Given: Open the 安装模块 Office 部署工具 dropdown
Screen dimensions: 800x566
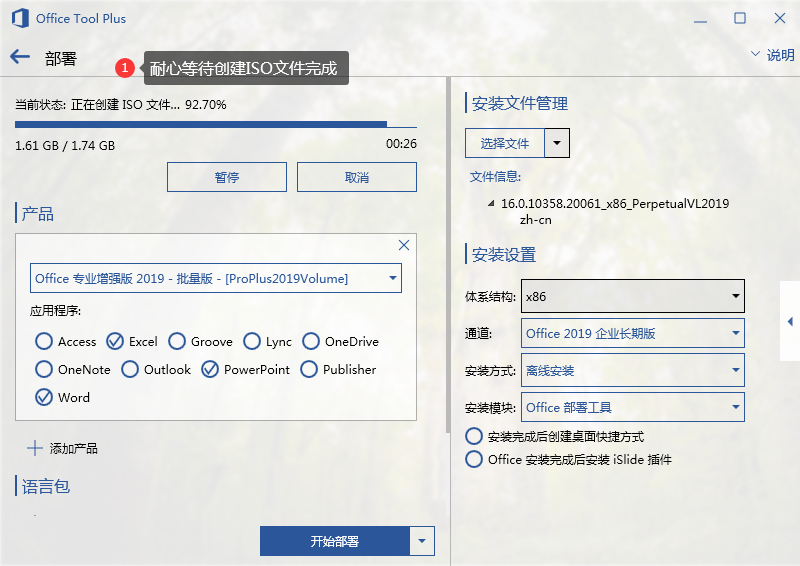Looking at the screenshot, I should [633, 407].
